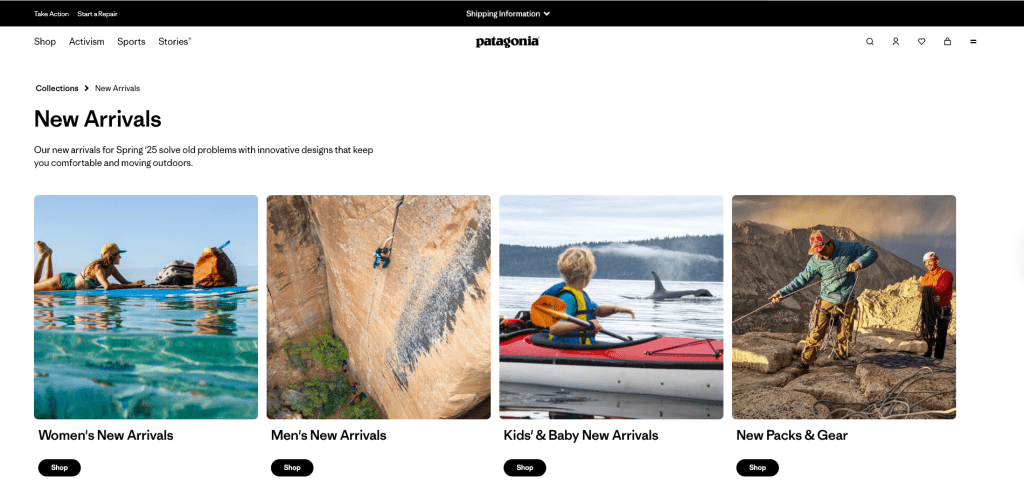Expand the Shipping Information dropdown
Screen dimensions: 1024x484
click(x=508, y=14)
